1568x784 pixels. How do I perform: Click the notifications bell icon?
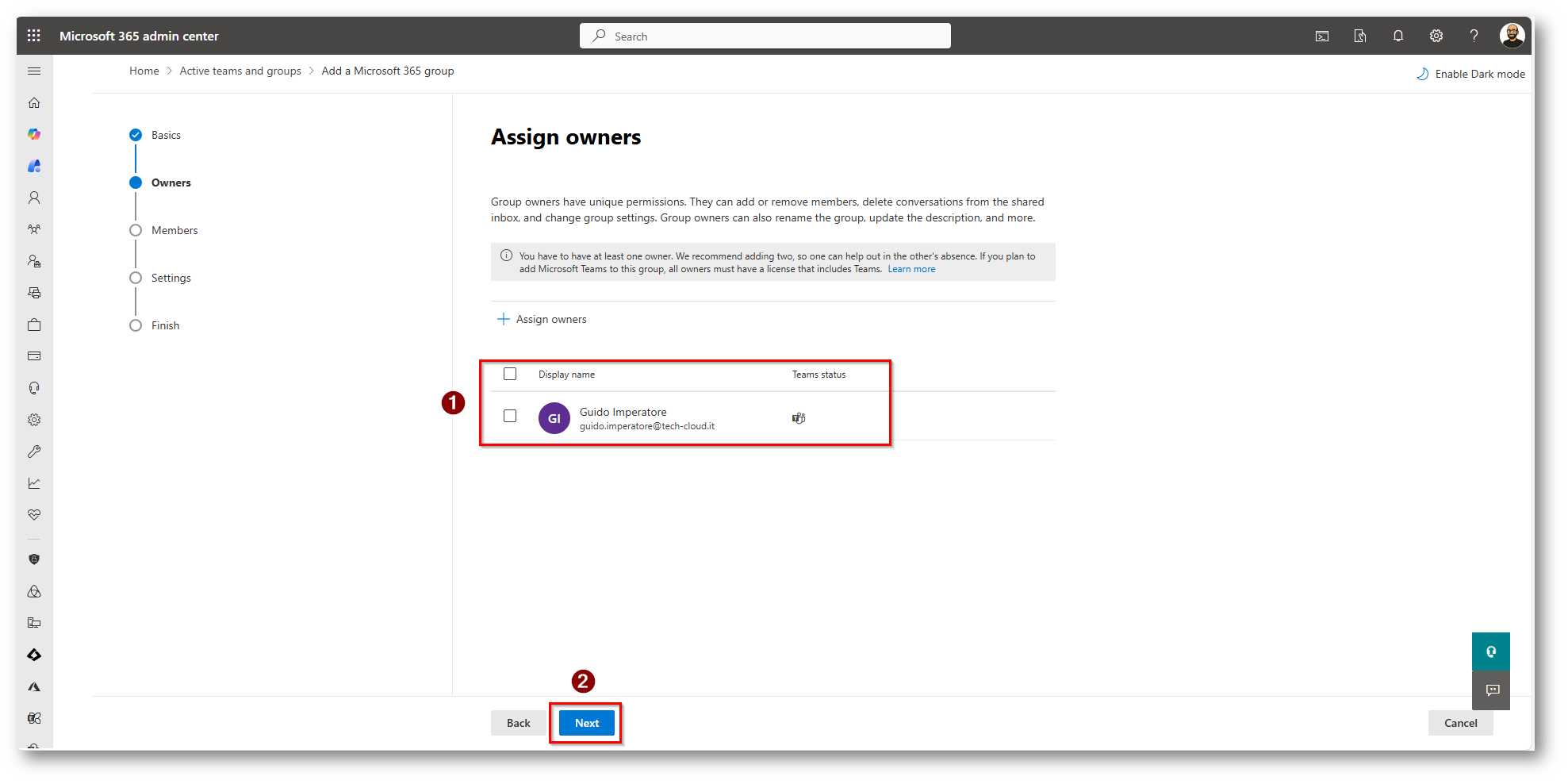tap(1397, 36)
